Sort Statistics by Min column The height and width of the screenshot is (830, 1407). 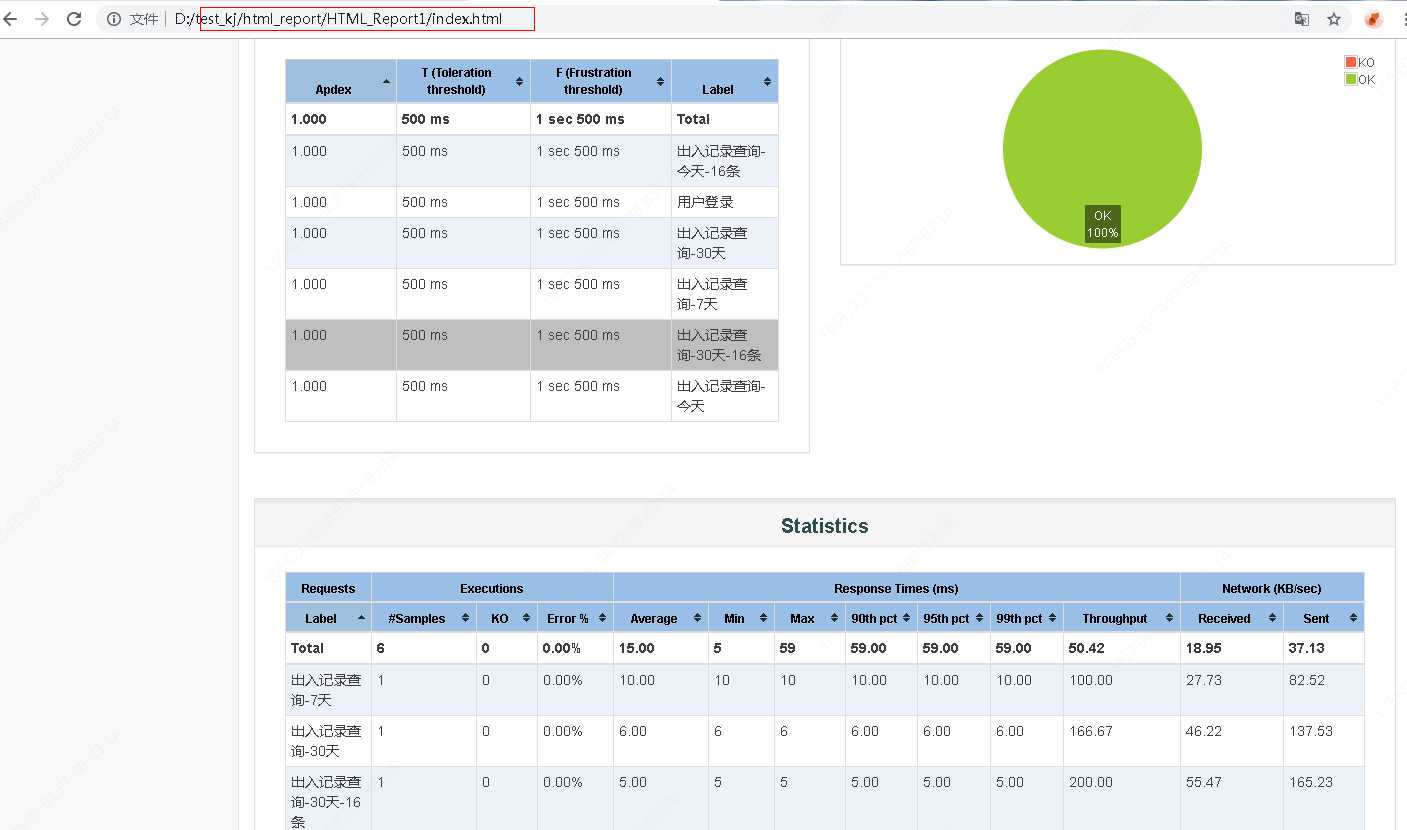[741, 618]
